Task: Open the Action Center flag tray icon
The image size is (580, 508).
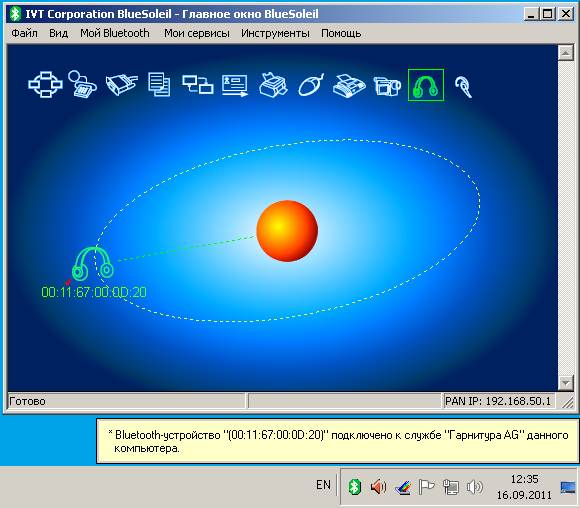Action: pyautogui.click(x=426, y=487)
